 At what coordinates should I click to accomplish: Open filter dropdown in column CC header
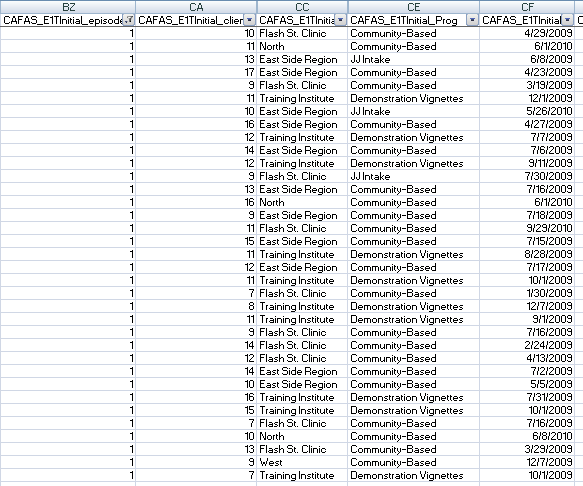[341, 20]
